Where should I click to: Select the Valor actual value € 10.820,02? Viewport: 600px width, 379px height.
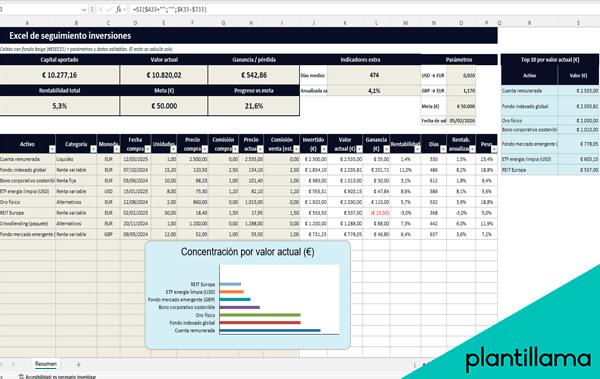point(164,75)
